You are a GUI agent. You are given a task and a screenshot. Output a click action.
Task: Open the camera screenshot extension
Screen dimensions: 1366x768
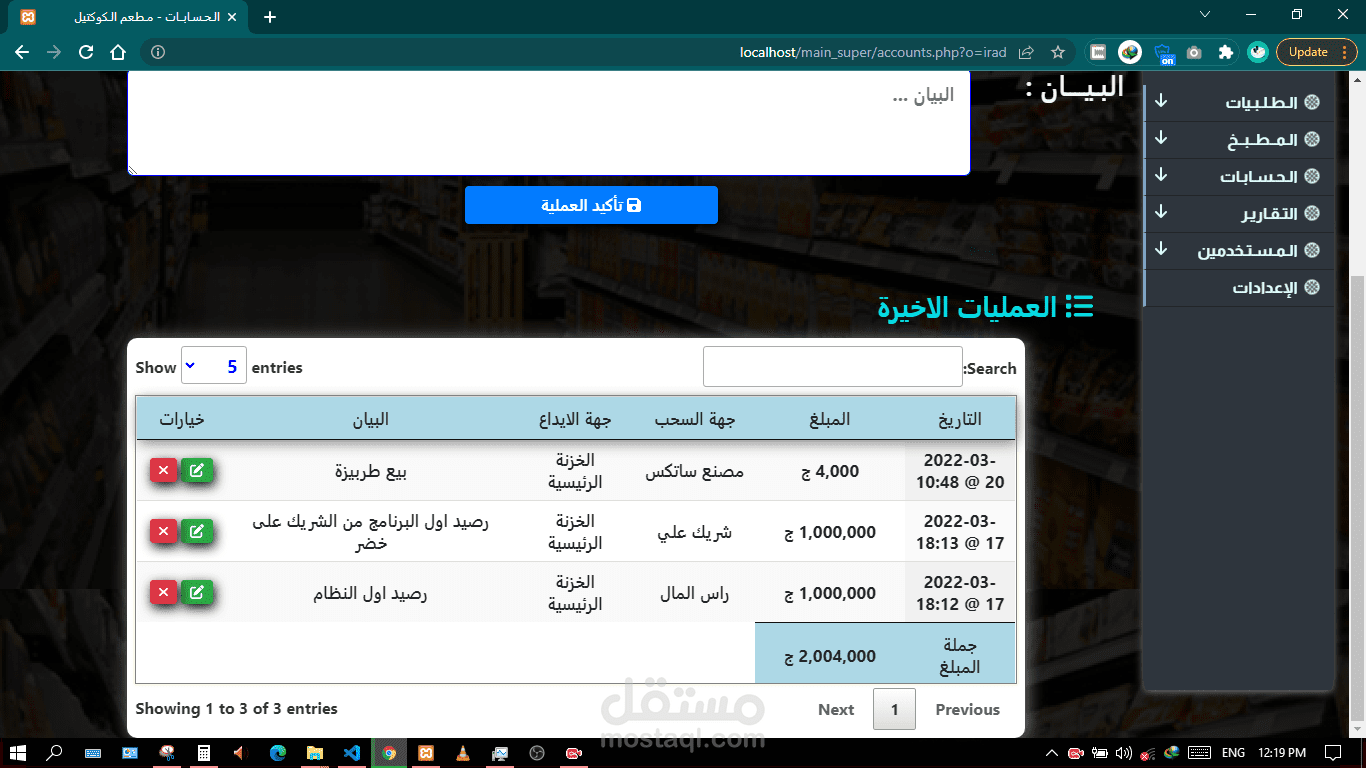click(x=1194, y=52)
